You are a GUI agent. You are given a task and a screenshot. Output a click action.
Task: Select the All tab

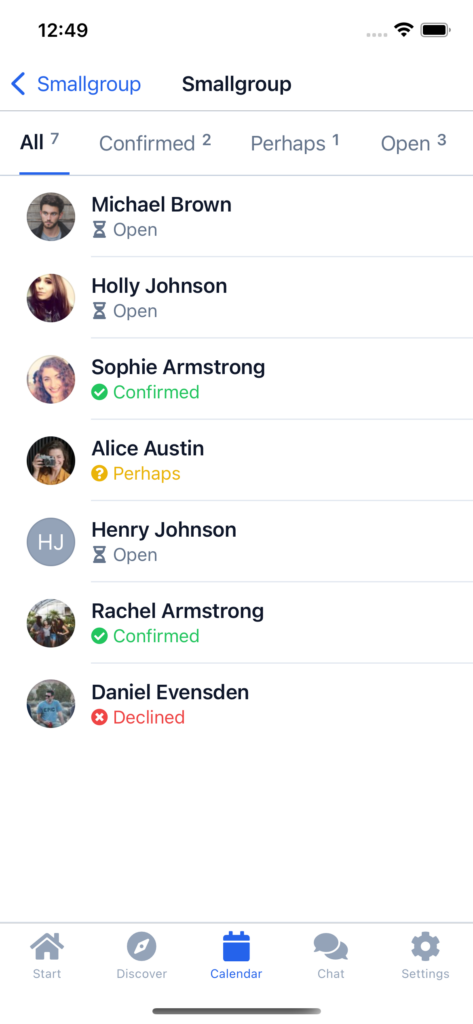point(40,142)
